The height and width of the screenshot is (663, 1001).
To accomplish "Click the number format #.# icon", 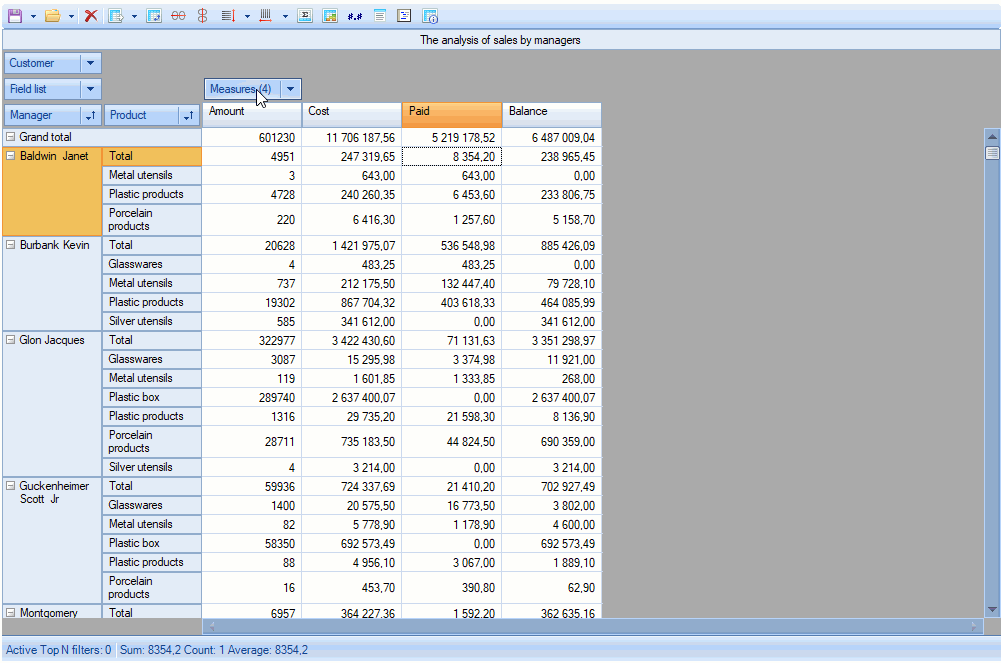I will click(354, 16).
